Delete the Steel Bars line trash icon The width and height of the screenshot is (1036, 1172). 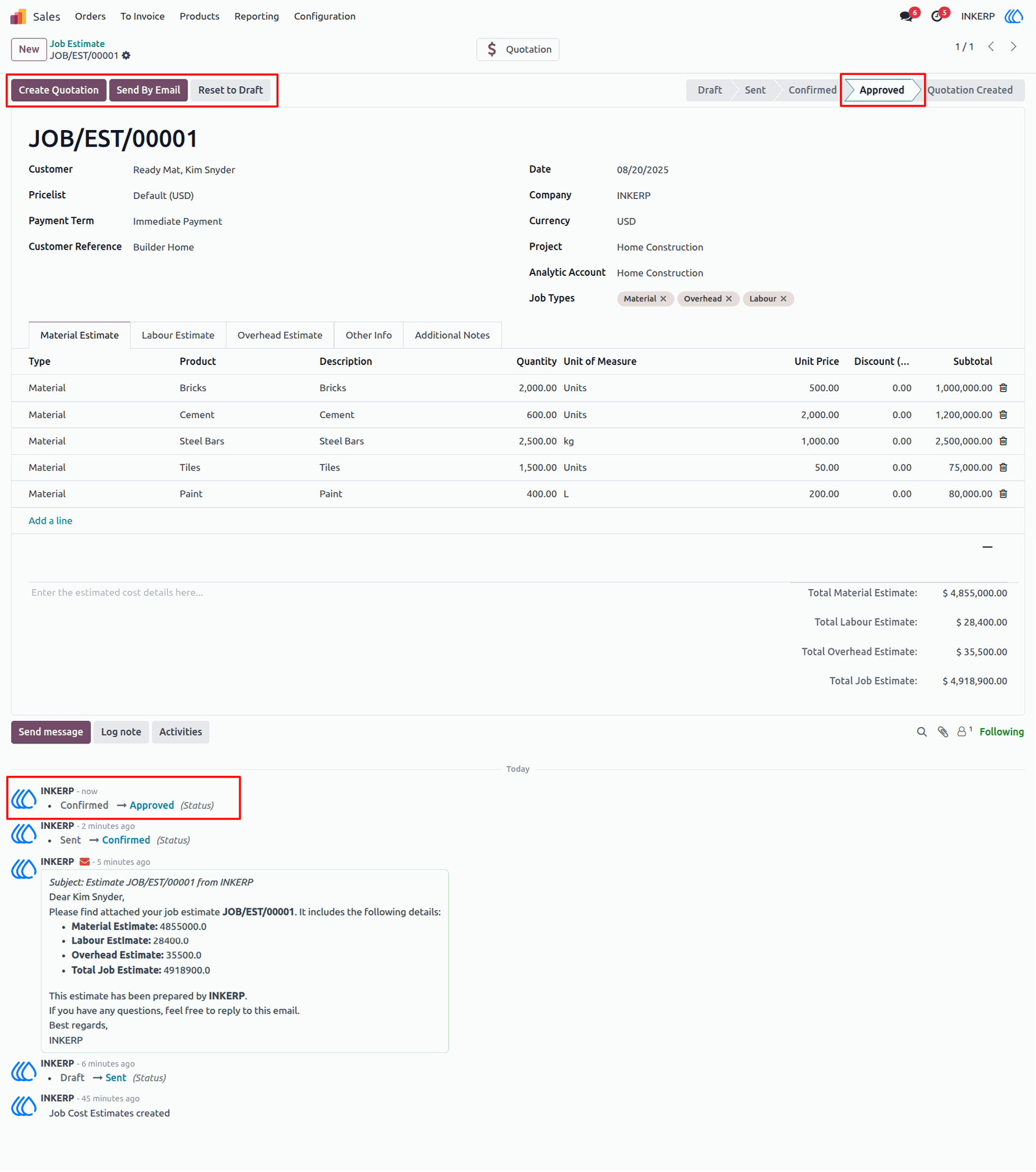[1003, 441]
